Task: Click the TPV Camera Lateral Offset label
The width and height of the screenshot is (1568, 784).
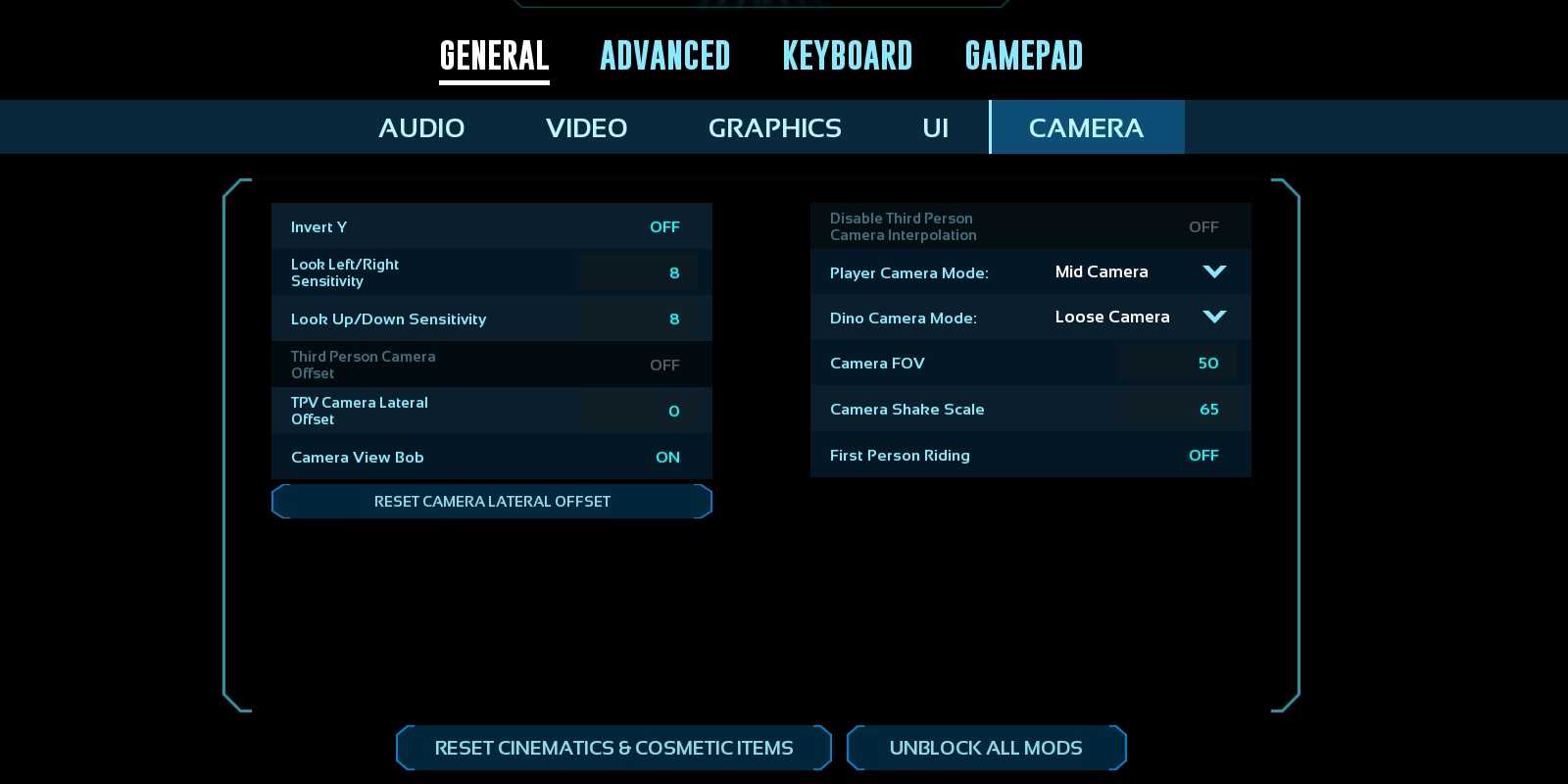Action: [360, 411]
